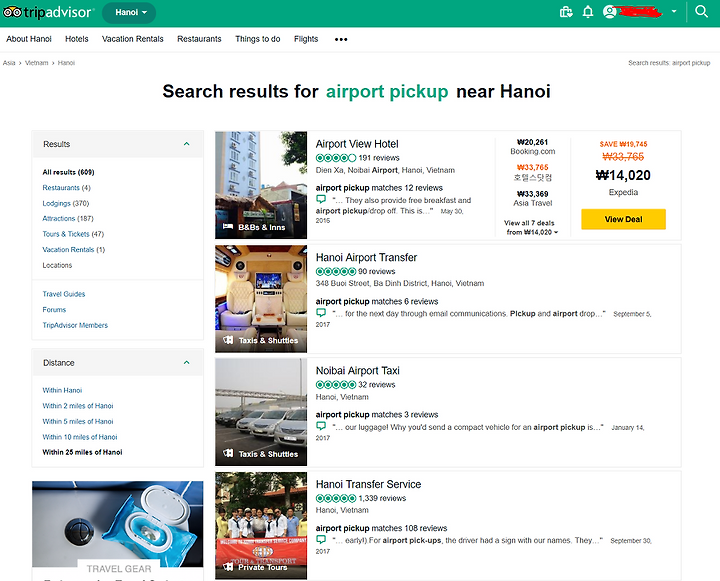Go to About Hanoi tab
Screen dimensions: 720x581
pyautogui.click(x=28, y=39)
